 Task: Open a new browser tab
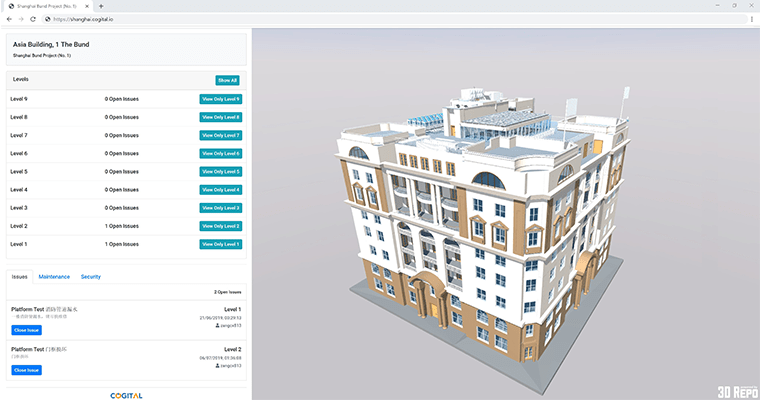pos(101,6)
